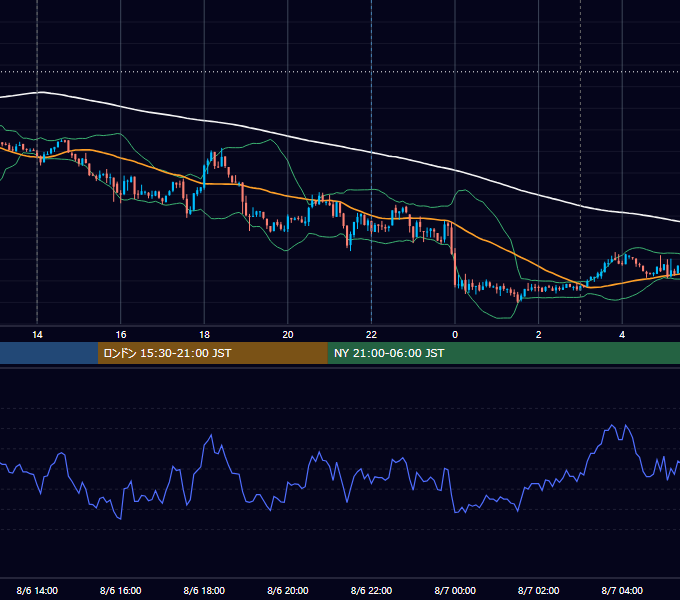Viewport: 680px width, 600px height.
Task: Click the 8/6 16:00 date label
Action: tap(121, 590)
